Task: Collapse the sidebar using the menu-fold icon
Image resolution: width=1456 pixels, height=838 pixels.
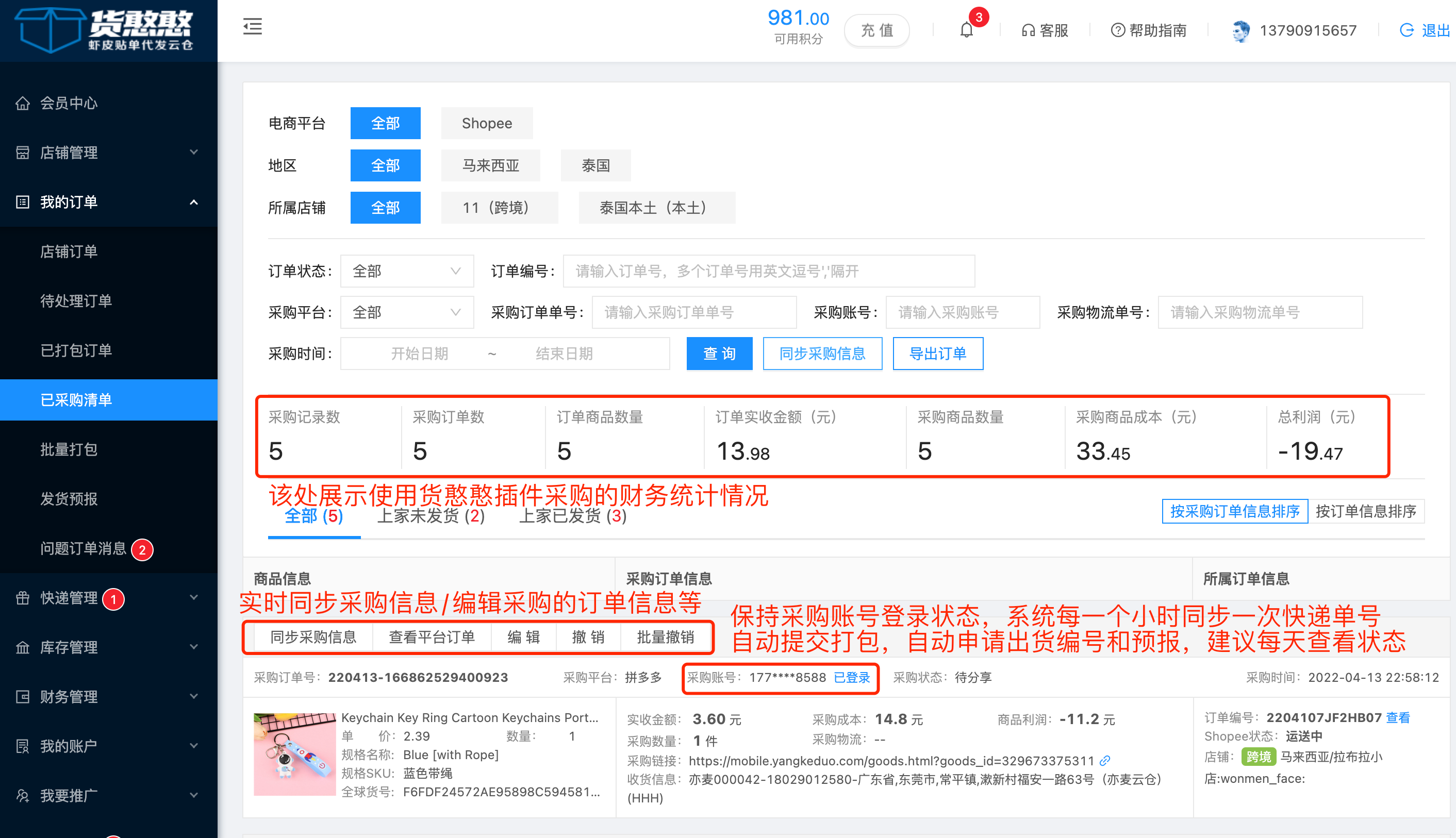Action: pyautogui.click(x=252, y=26)
